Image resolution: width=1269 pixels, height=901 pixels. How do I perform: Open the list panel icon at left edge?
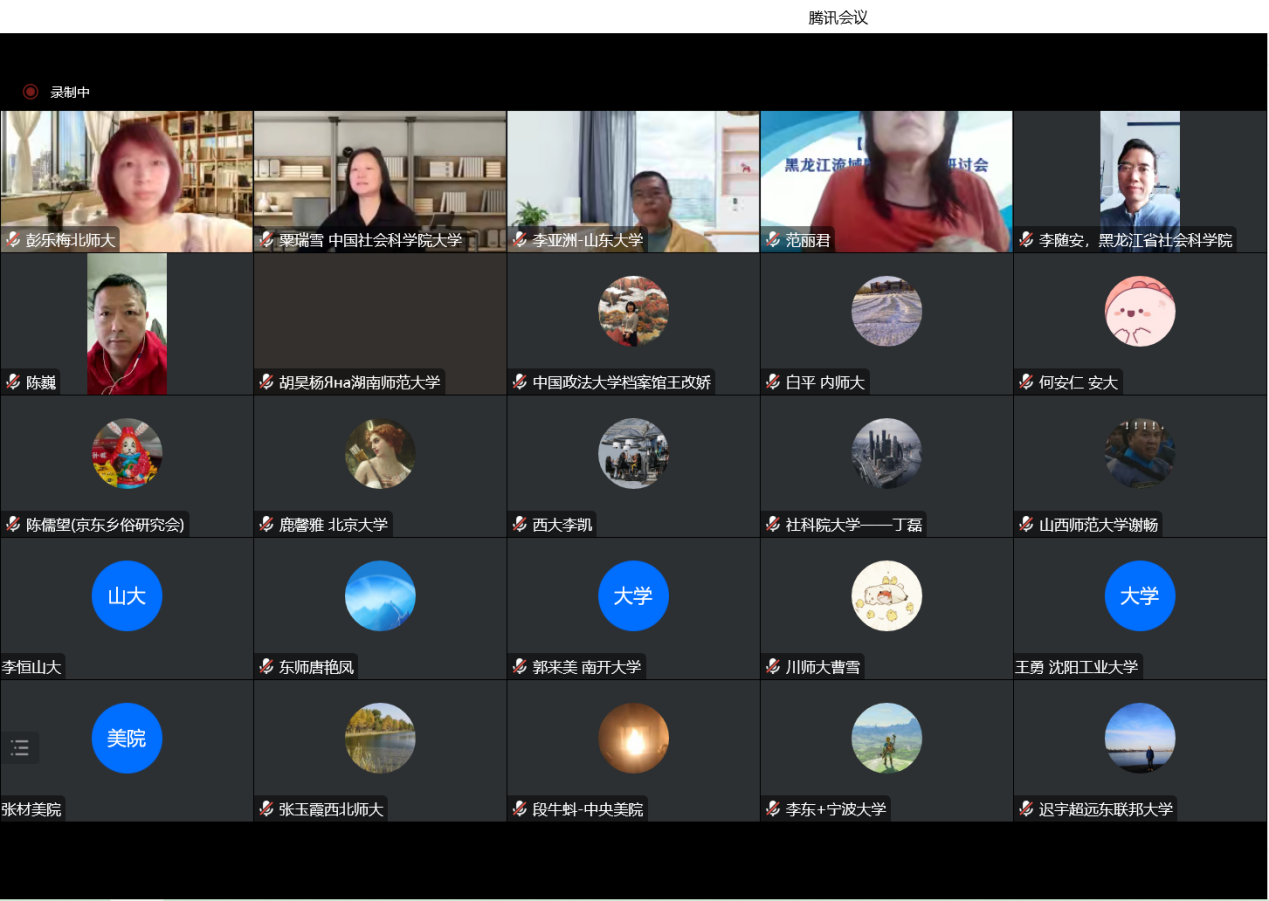20,747
